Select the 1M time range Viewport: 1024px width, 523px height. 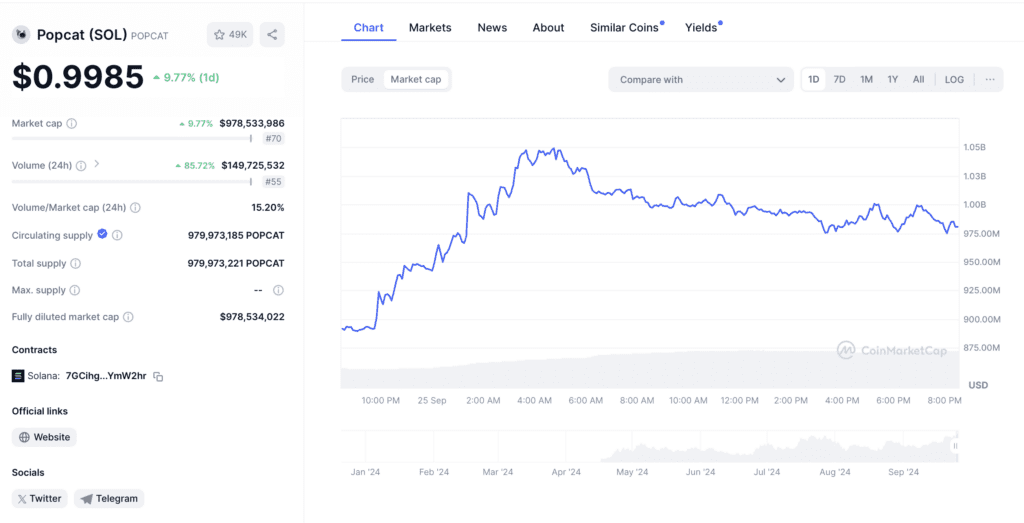click(x=867, y=80)
